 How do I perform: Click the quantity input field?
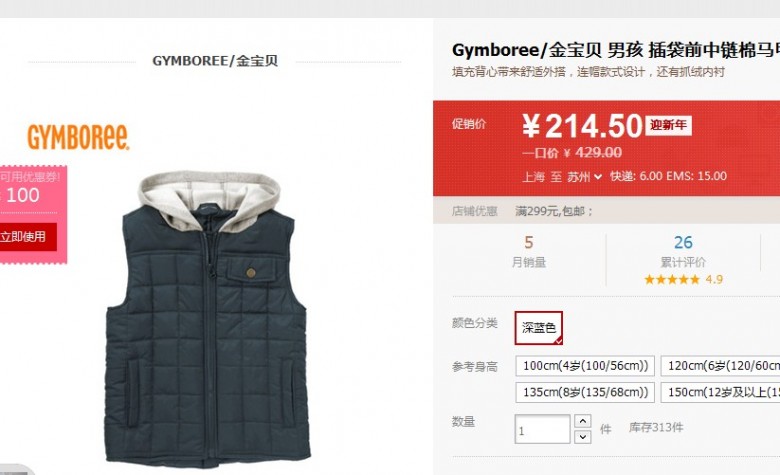542,429
